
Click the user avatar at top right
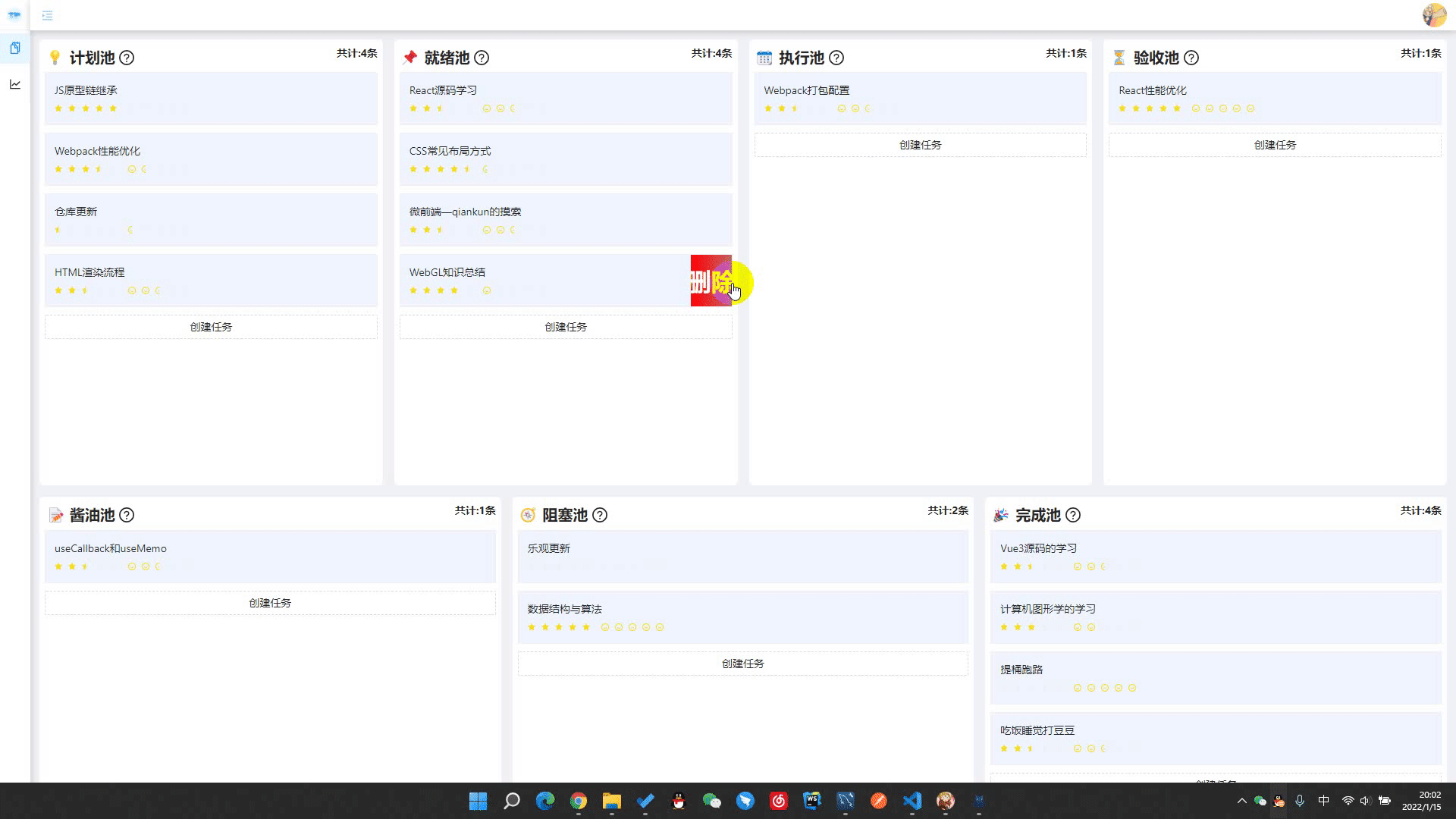click(1434, 15)
